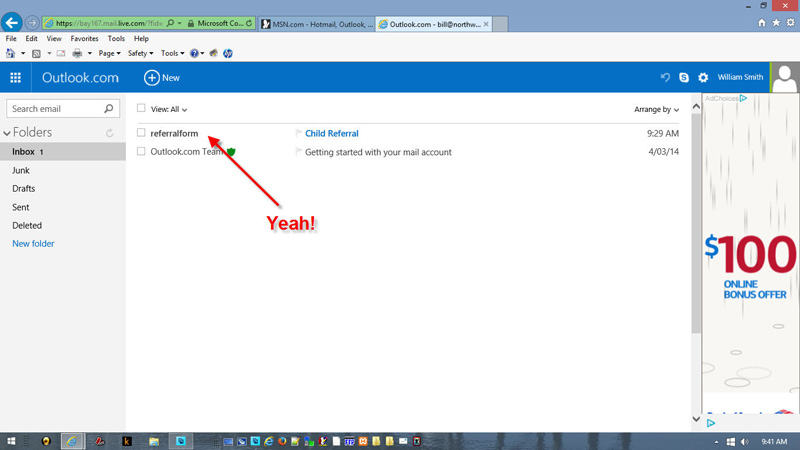Click the message list scrollbar down arrow

pos(696,419)
